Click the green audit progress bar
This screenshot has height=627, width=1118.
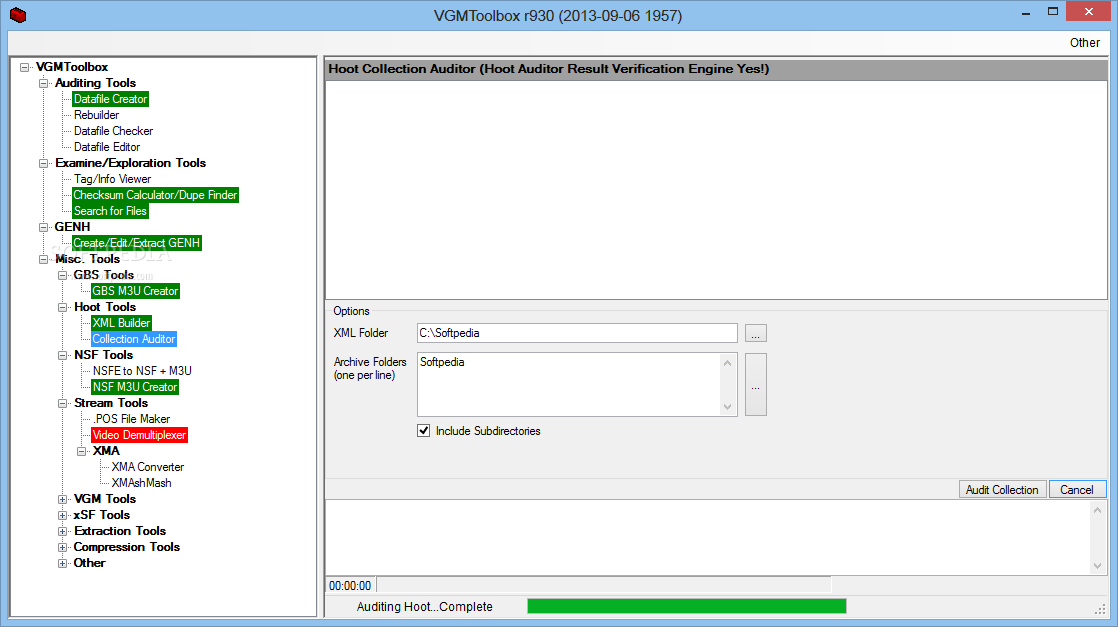(686, 606)
